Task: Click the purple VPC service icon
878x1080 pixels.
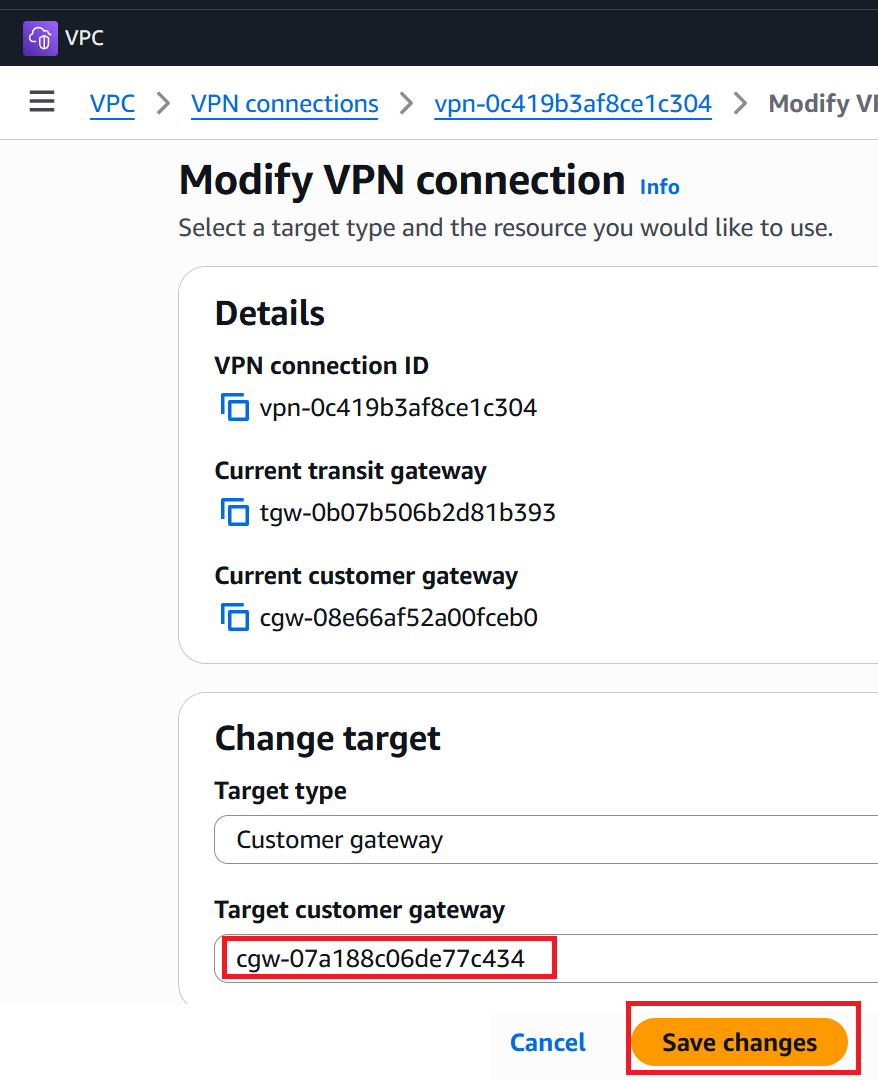Action: (x=40, y=38)
